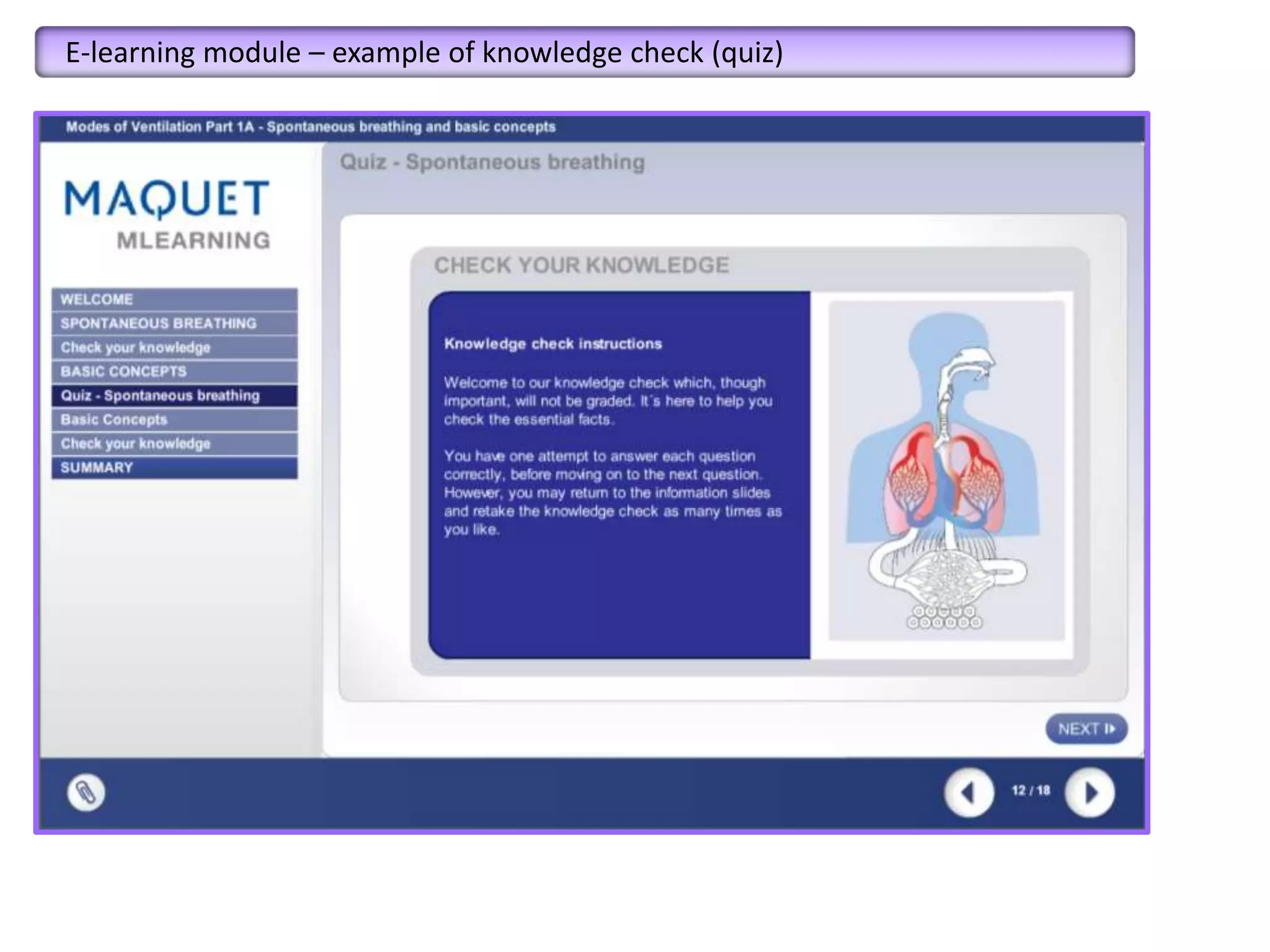The image size is (1270, 952).
Task: Click the MLEARNING text under the logo
Action: [193, 240]
